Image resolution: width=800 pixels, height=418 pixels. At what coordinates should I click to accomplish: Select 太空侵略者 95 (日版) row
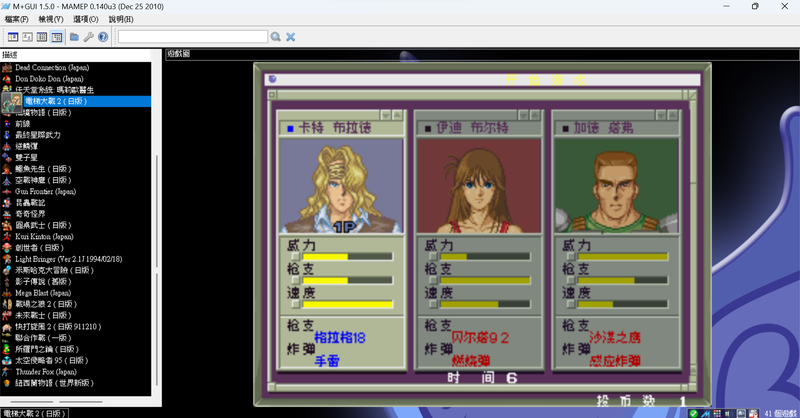76,360
